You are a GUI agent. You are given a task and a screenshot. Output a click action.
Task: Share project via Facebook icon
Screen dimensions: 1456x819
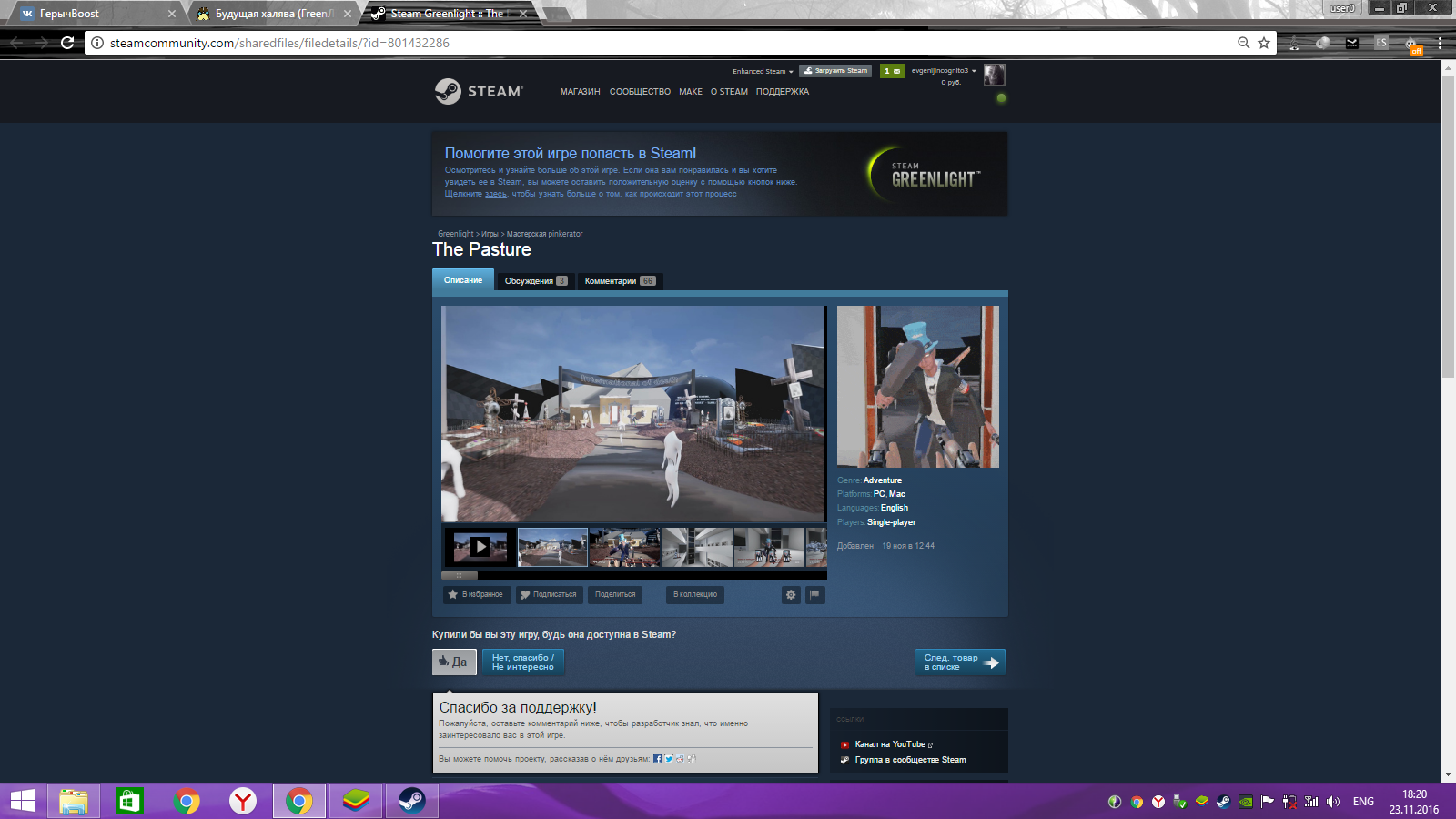pos(657,759)
